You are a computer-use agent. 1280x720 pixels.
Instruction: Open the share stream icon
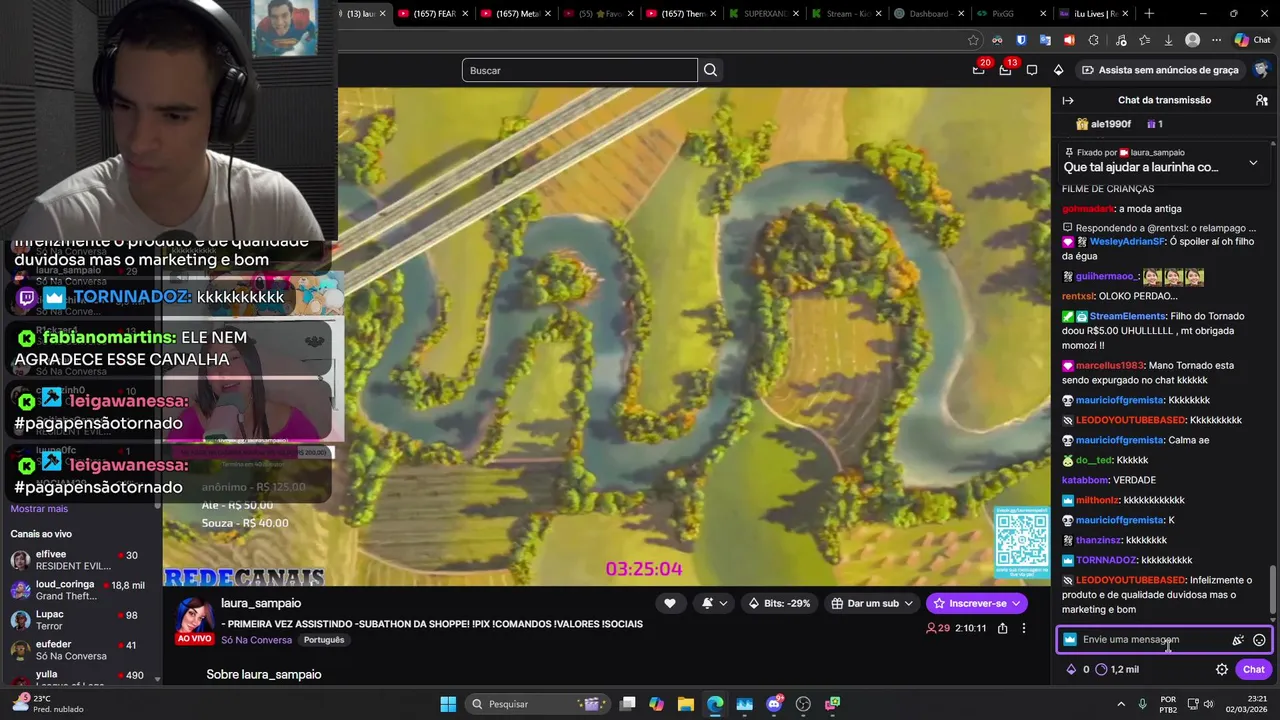pos(1003,628)
